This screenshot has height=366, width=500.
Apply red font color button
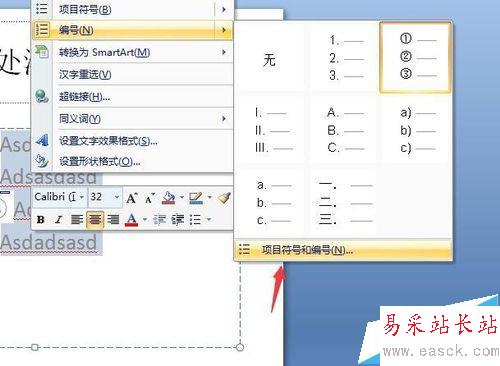click(132, 220)
